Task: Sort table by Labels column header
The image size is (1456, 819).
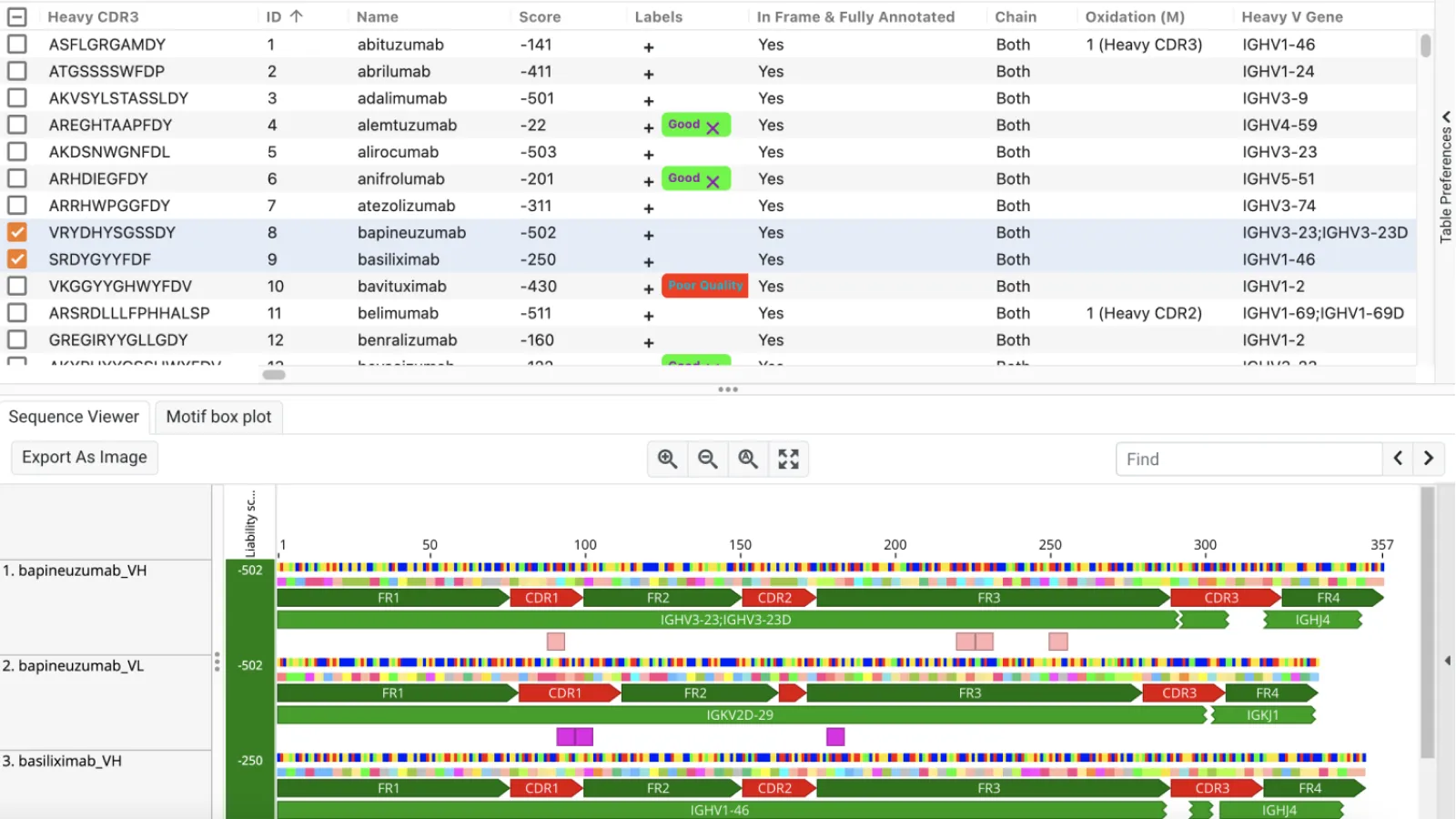Action: click(659, 16)
